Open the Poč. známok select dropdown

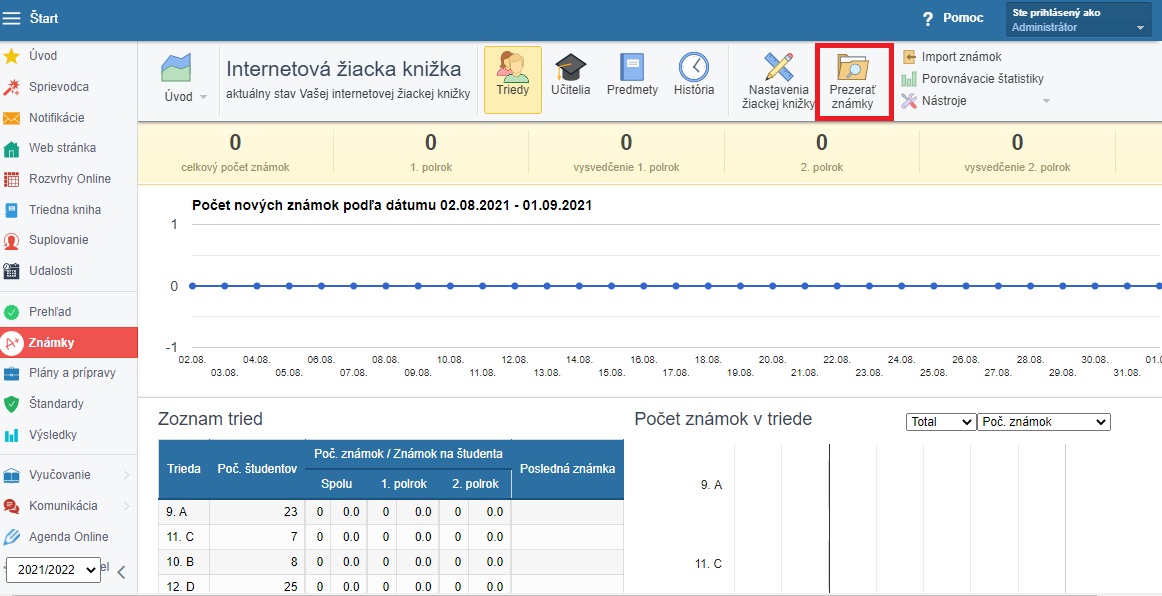(1044, 422)
